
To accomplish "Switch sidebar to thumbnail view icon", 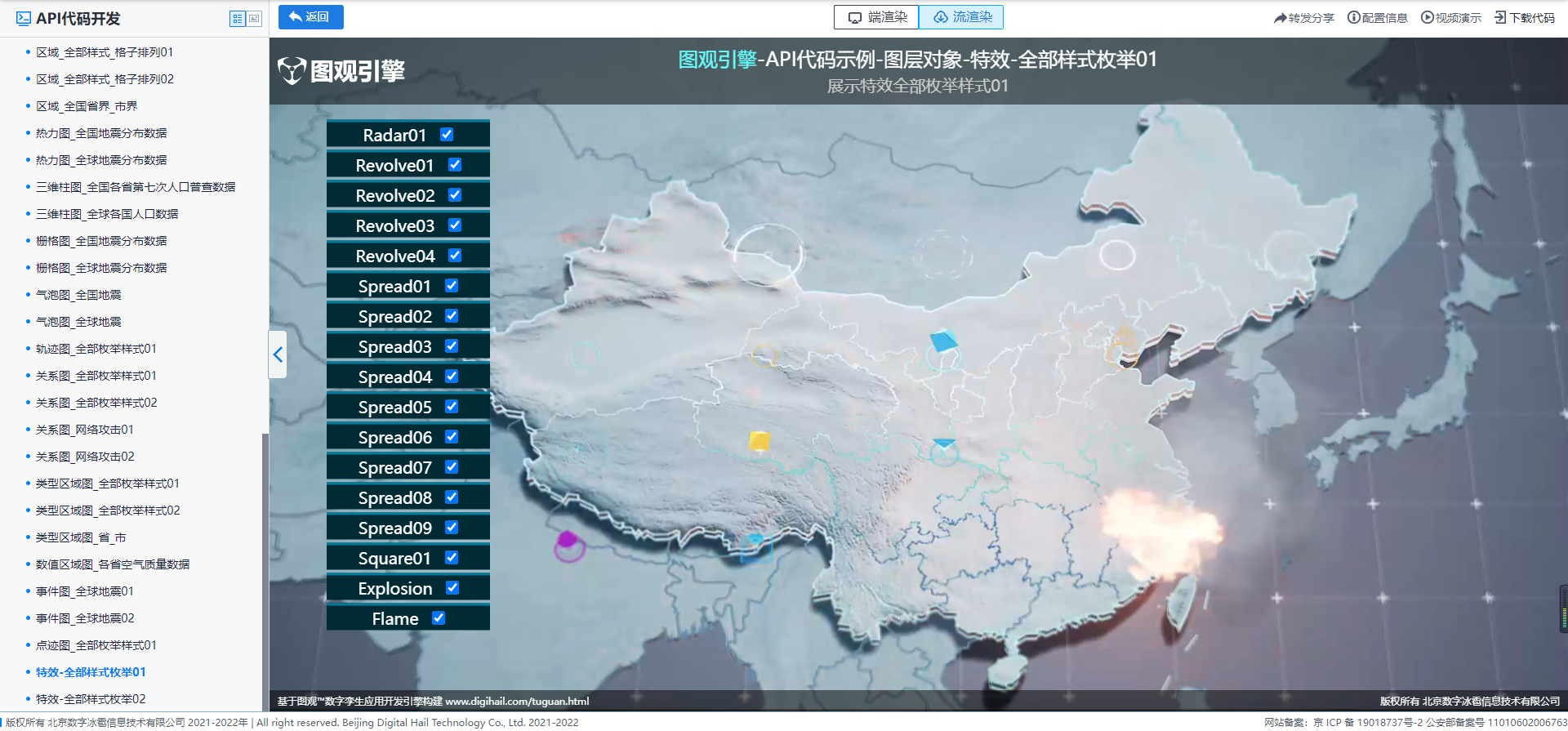I will click(255, 19).
